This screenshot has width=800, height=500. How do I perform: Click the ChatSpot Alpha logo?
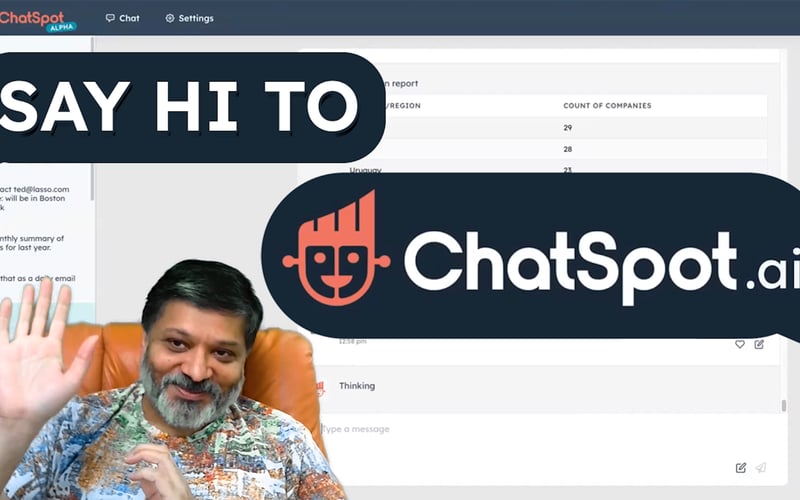(38, 20)
